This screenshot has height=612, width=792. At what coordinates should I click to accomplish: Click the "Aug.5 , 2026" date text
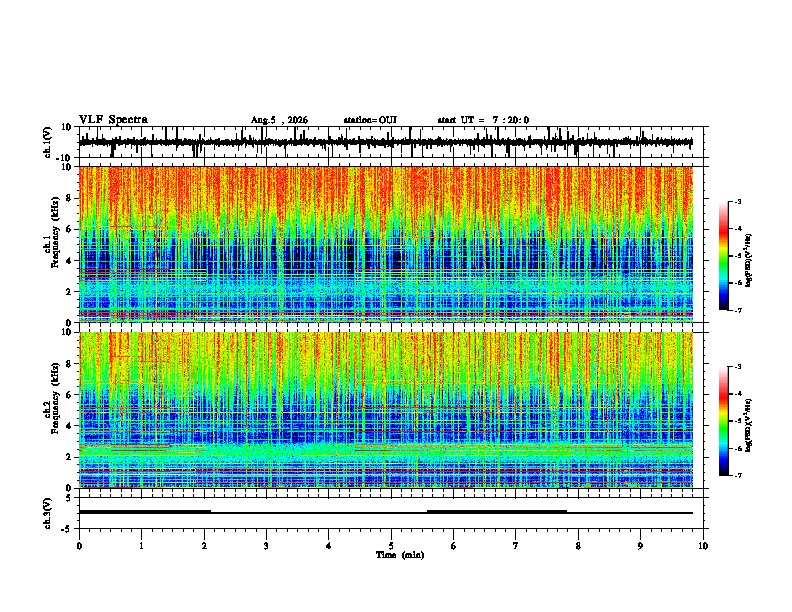click(279, 120)
